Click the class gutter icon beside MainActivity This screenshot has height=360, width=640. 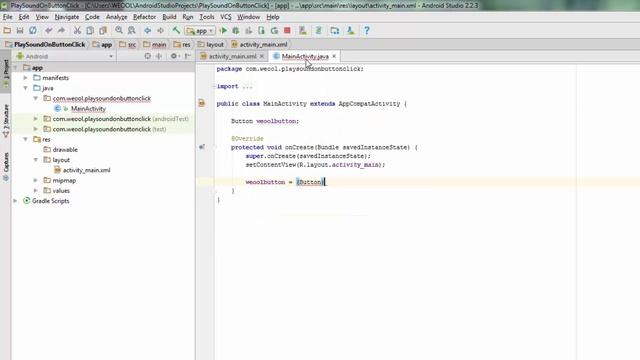(202, 103)
